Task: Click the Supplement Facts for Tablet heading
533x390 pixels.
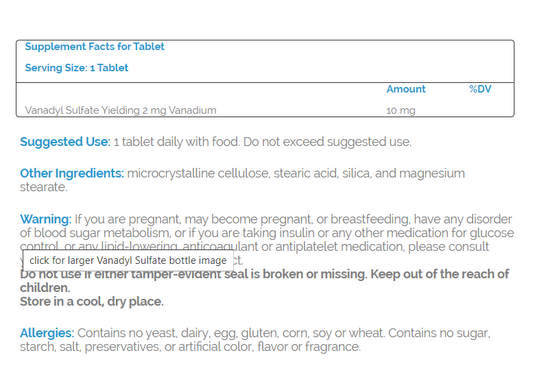Action: [x=94, y=46]
